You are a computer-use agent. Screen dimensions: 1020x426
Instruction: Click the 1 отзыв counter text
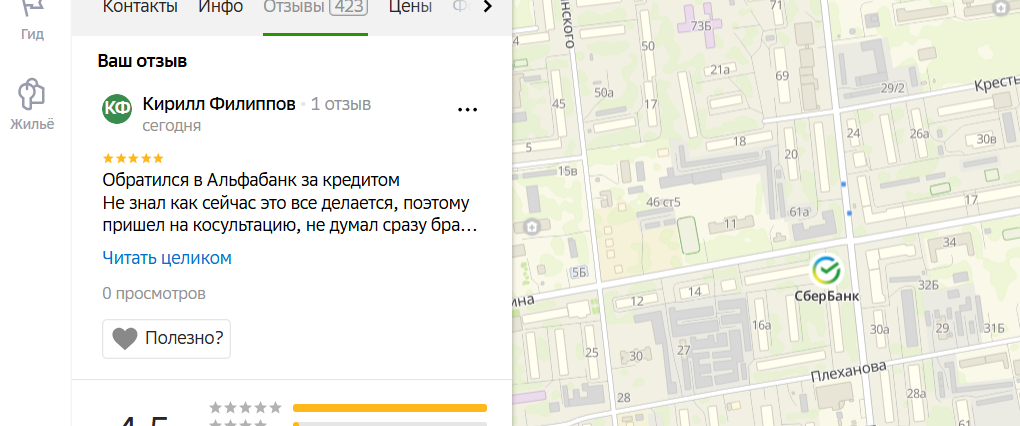341,104
